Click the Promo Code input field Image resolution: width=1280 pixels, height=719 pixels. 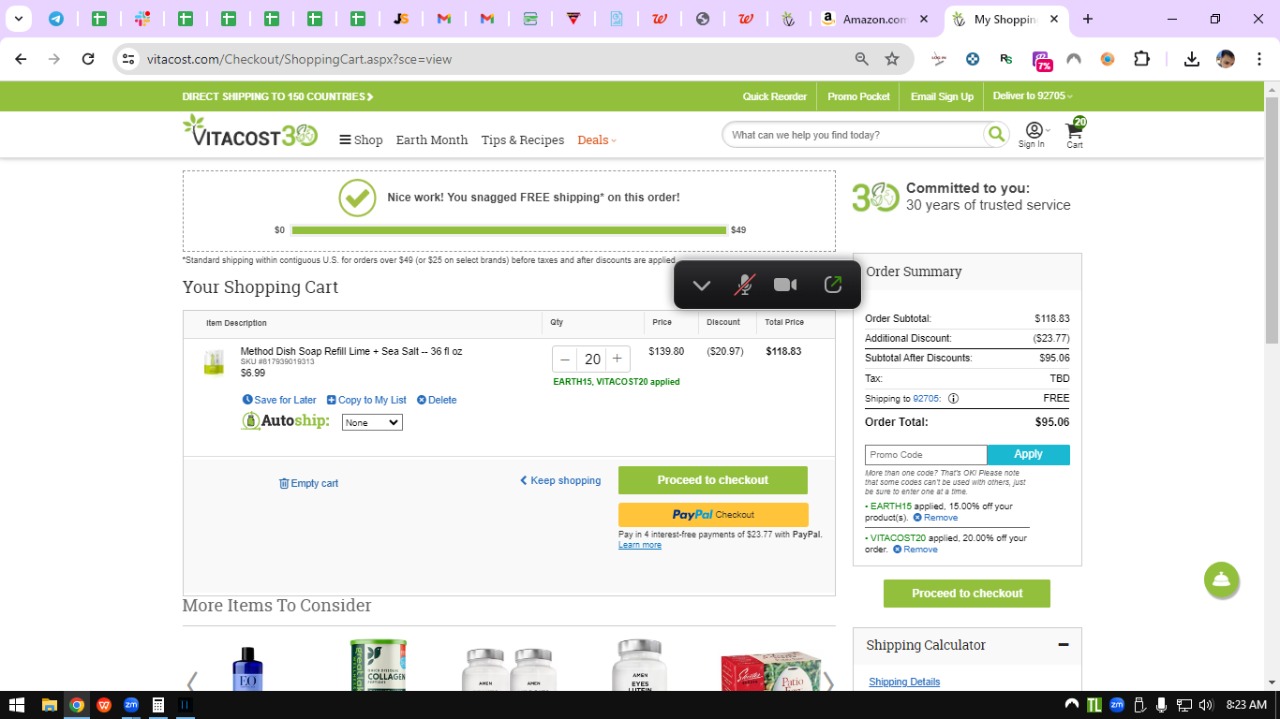coord(926,455)
